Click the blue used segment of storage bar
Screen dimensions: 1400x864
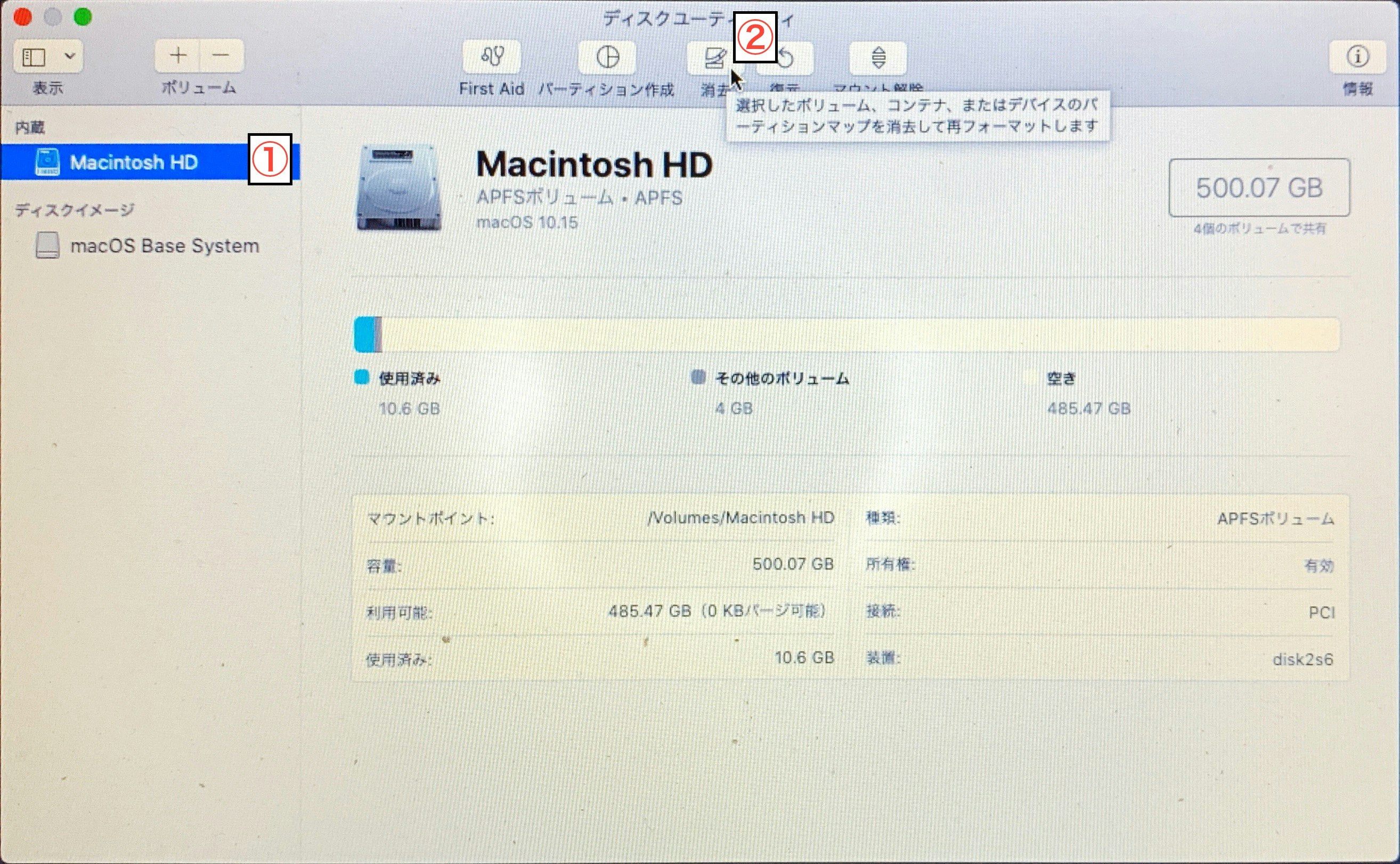coord(364,335)
